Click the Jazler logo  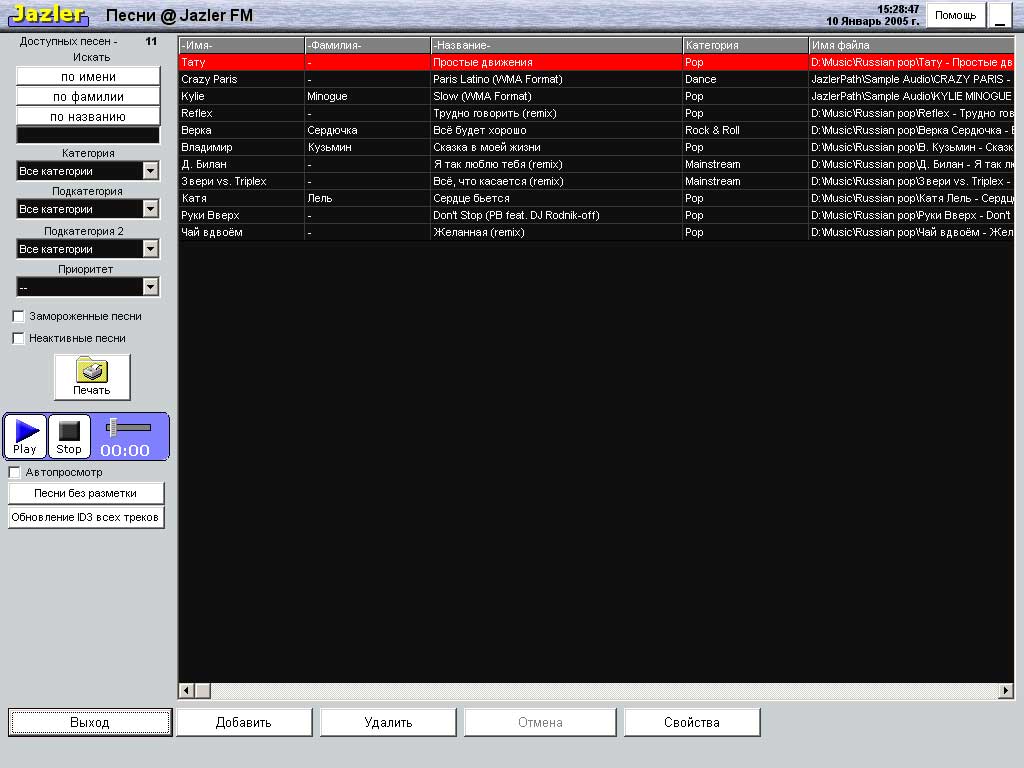[x=48, y=14]
